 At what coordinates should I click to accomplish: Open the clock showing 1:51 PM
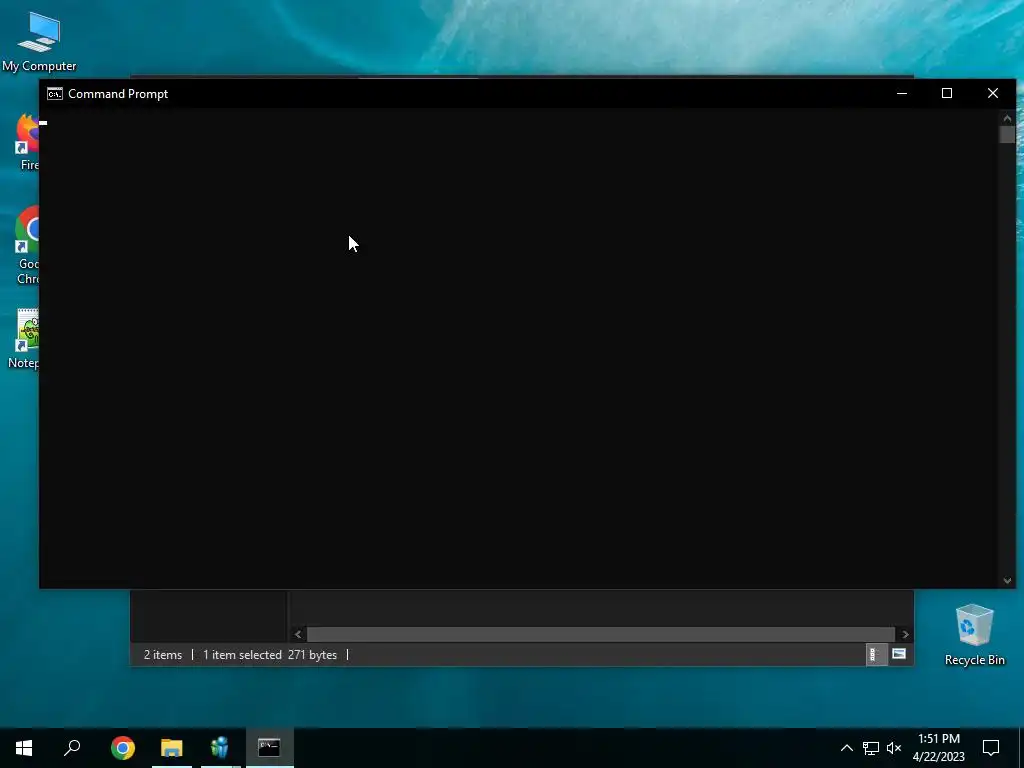pyautogui.click(x=938, y=748)
